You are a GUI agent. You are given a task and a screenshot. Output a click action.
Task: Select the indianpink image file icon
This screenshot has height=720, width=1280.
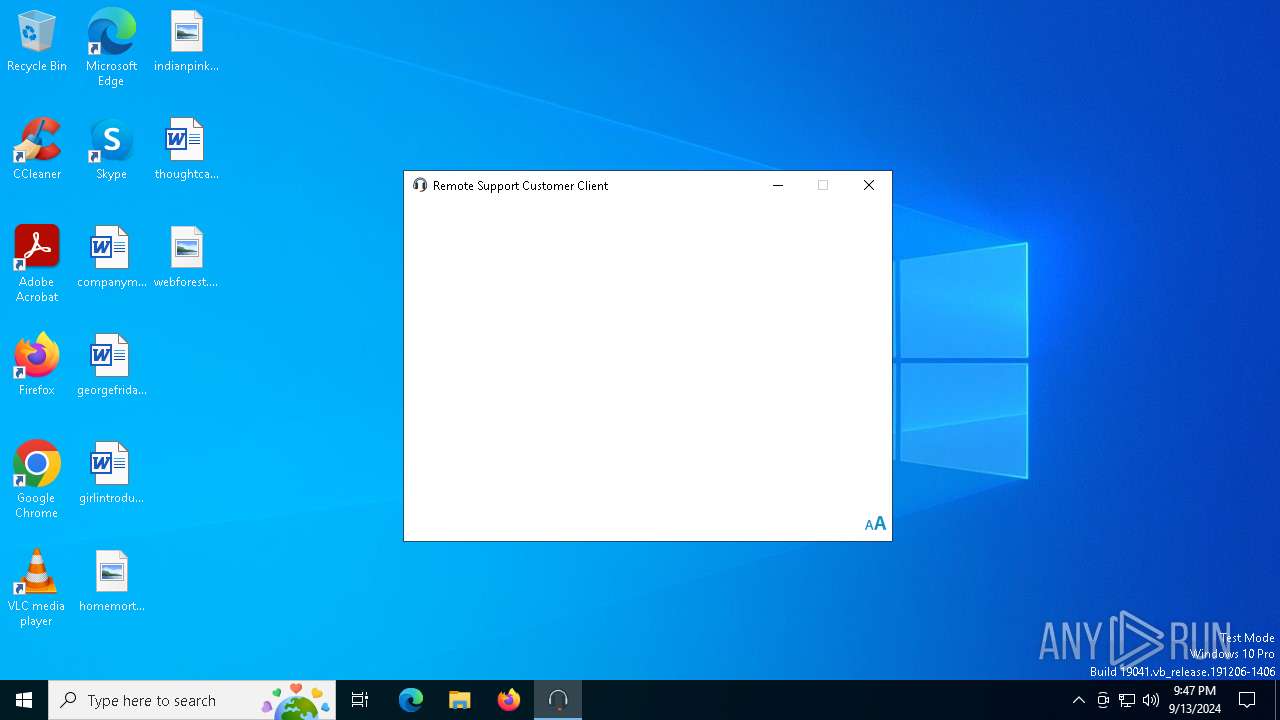click(186, 42)
